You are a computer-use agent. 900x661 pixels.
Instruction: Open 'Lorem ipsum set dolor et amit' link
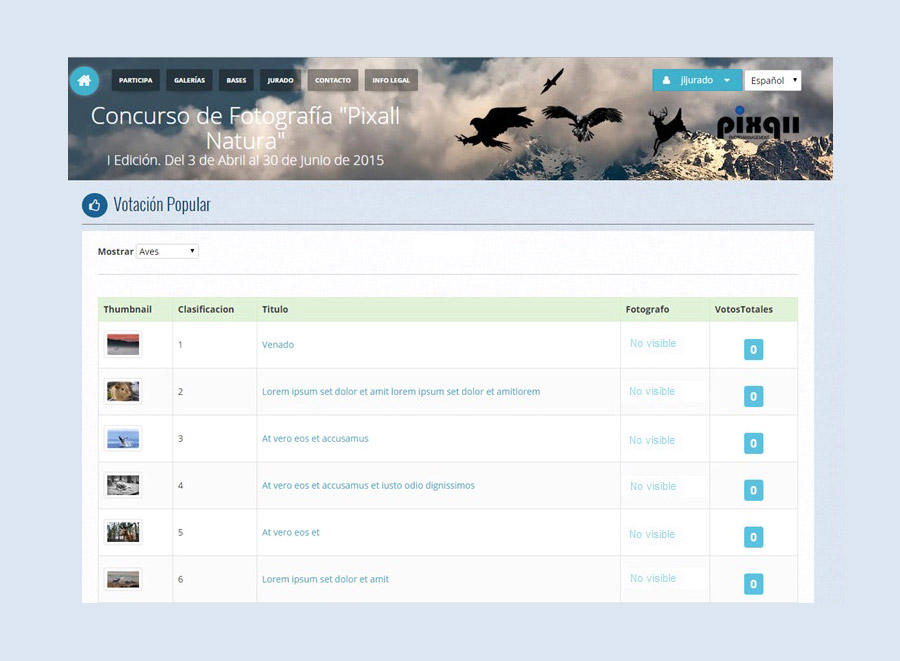[325, 580]
